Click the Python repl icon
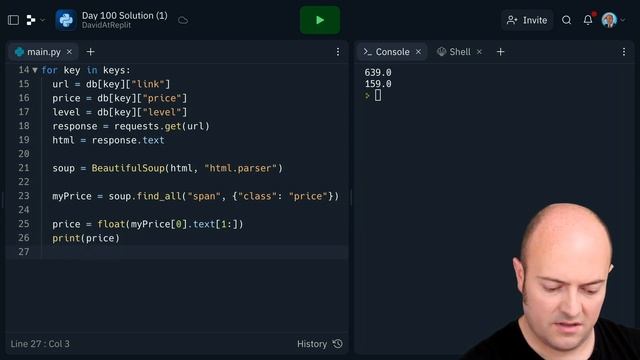Screen dimensions: 640x360 66,20
